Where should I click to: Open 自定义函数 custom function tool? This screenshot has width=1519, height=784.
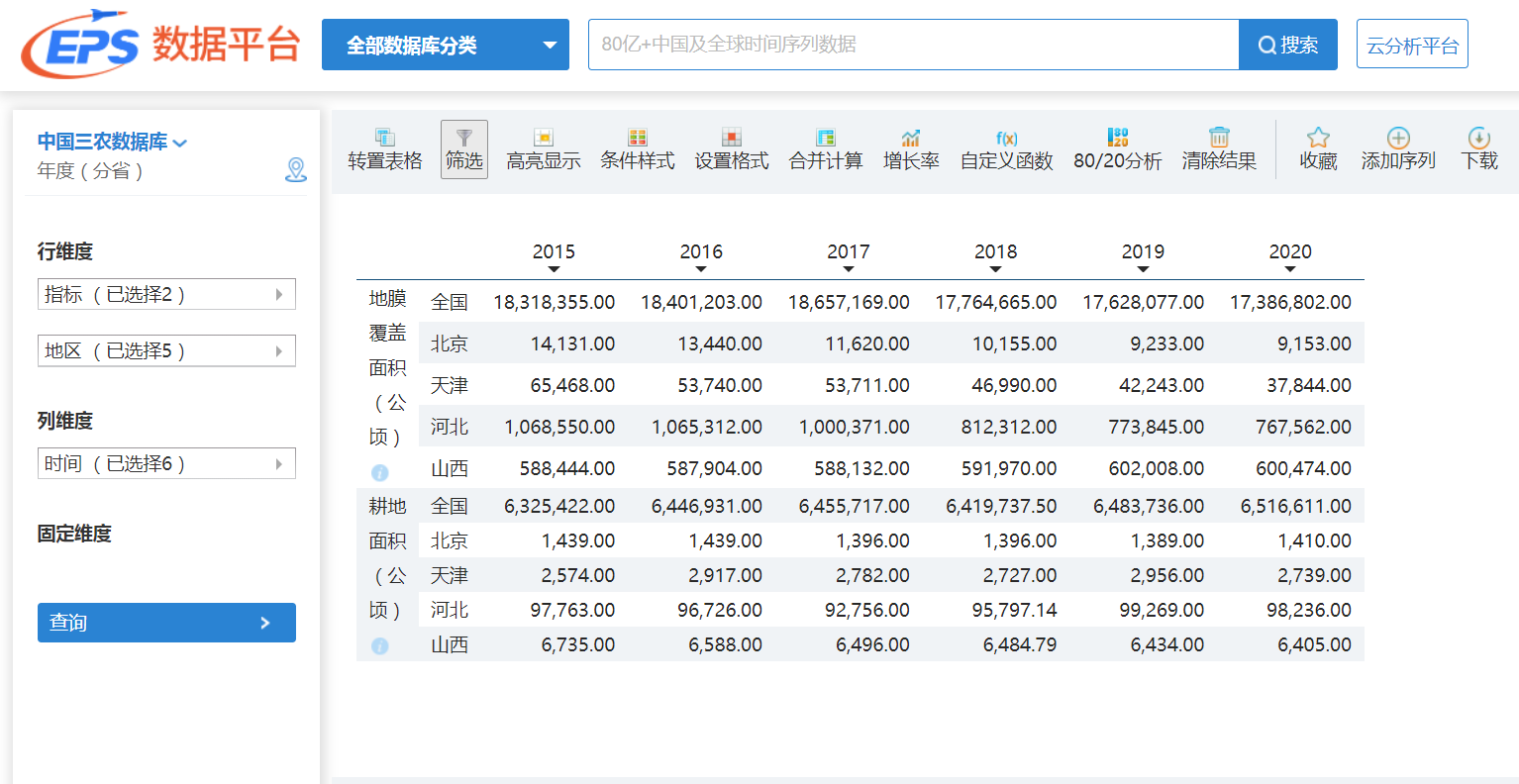click(x=1006, y=139)
